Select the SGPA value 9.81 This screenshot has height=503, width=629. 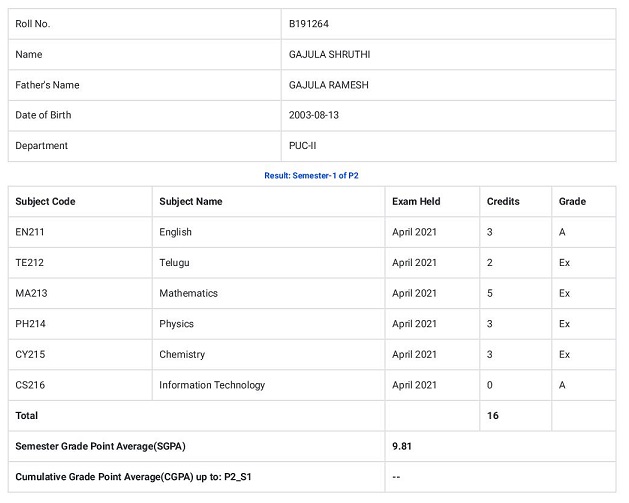[402, 446]
